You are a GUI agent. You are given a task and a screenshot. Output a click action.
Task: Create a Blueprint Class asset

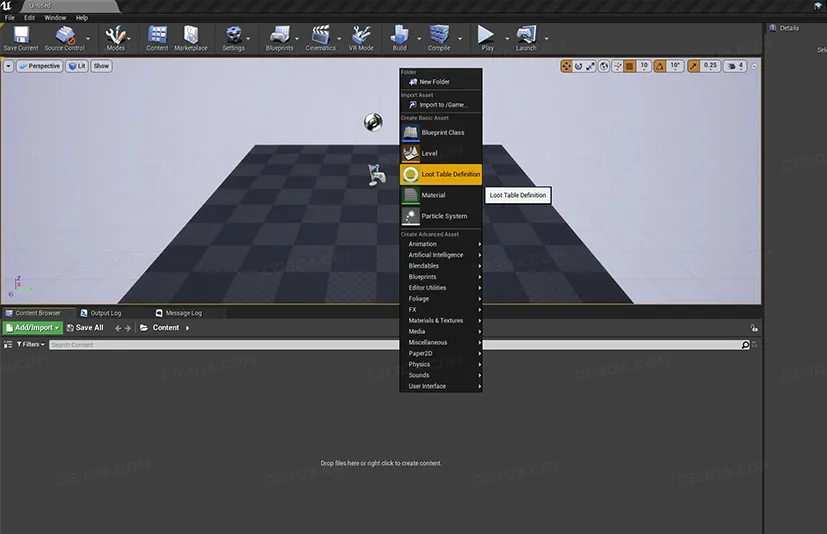[441, 132]
